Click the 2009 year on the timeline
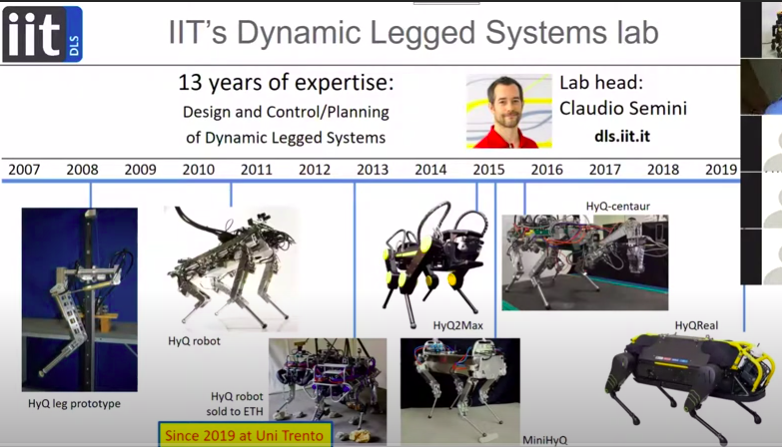The height and width of the screenshot is (447, 782). point(141,170)
